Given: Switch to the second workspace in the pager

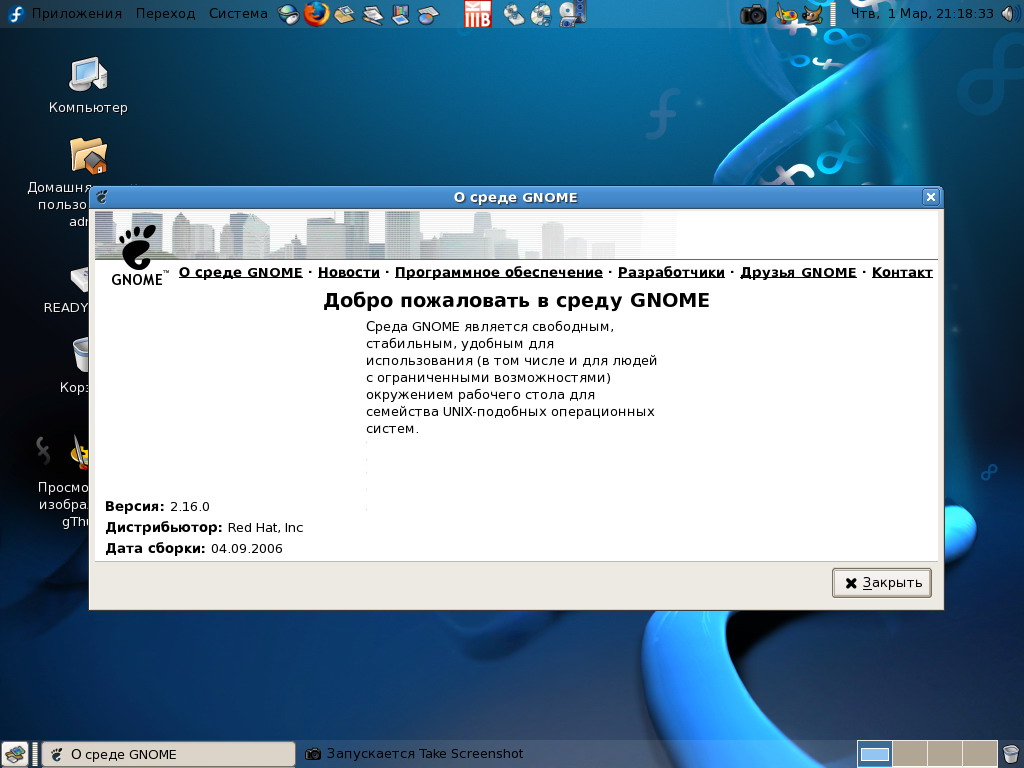Looking at the screenshot, I should 909,754.
